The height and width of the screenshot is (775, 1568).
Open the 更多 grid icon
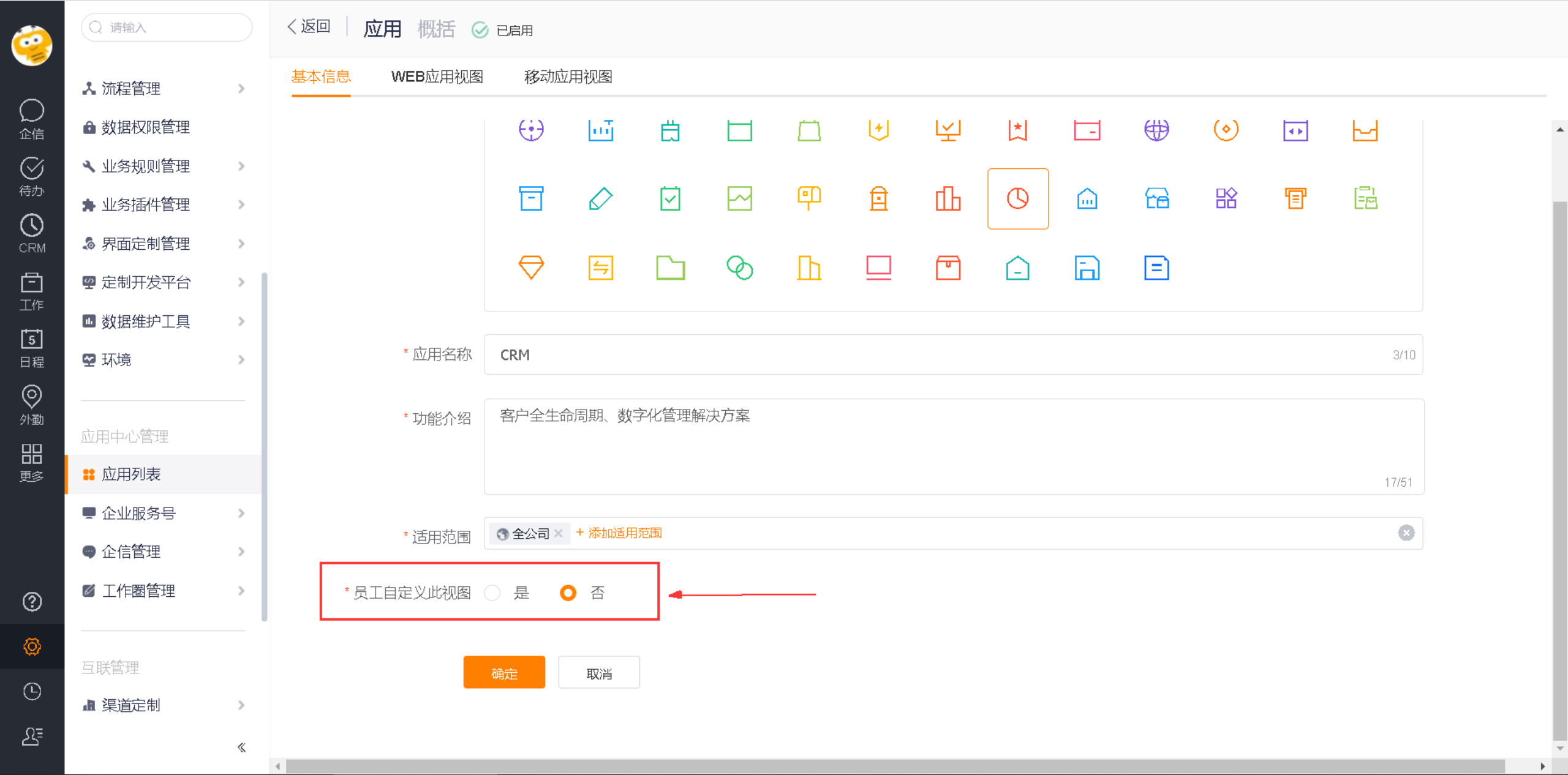(x=32, y=462)
